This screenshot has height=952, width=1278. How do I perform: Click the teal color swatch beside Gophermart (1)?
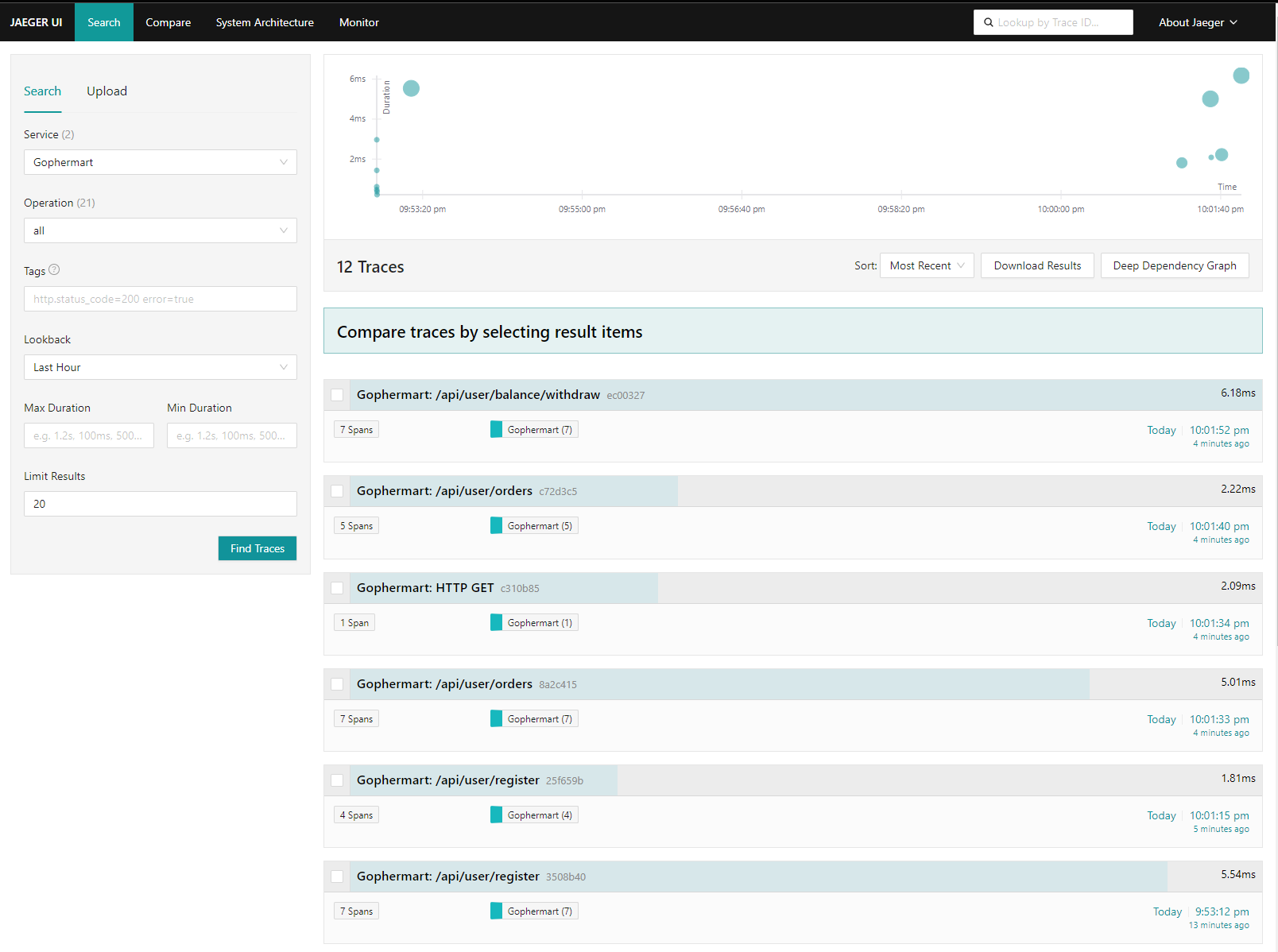point(496,623)
